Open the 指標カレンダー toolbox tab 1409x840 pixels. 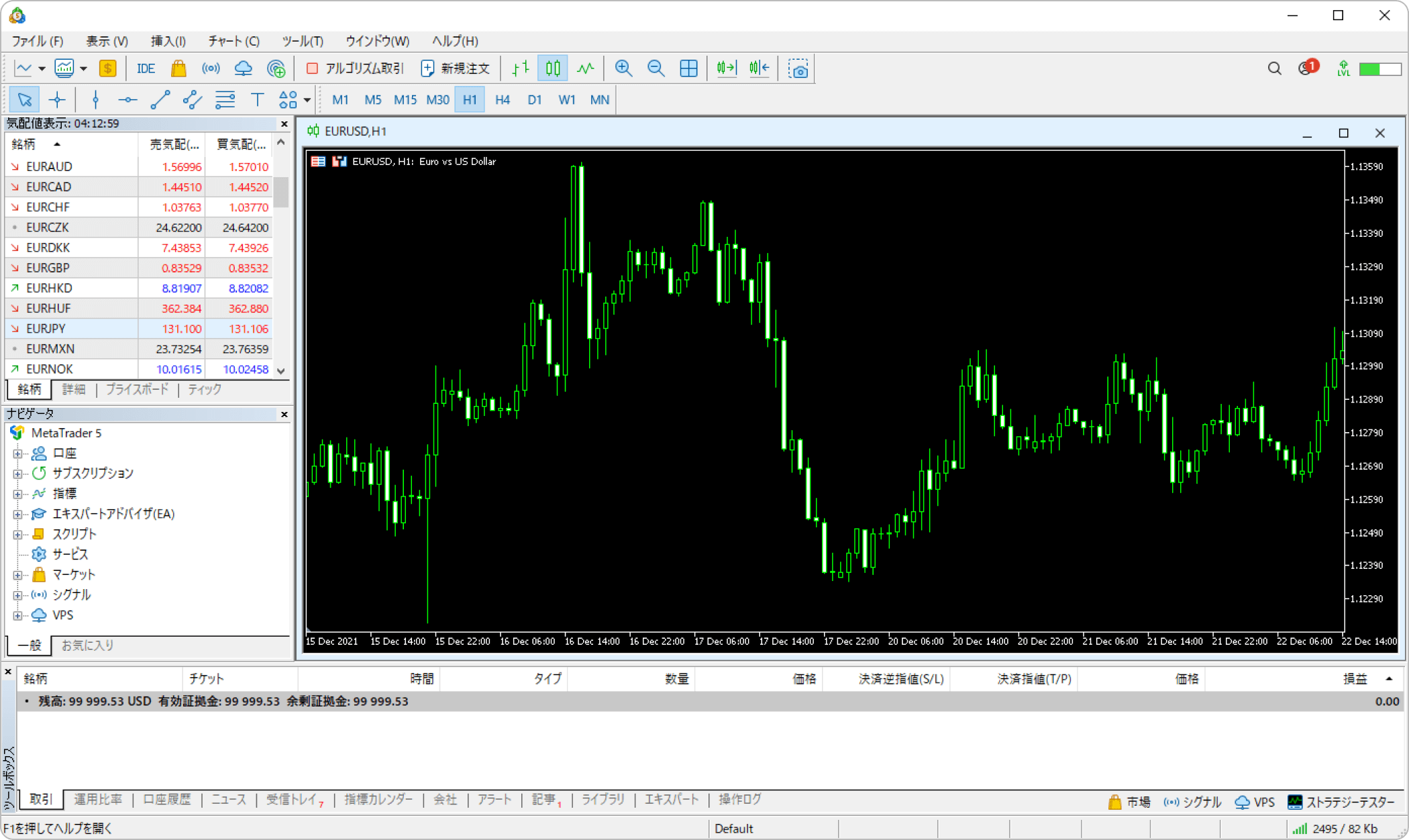click(379, 799)
